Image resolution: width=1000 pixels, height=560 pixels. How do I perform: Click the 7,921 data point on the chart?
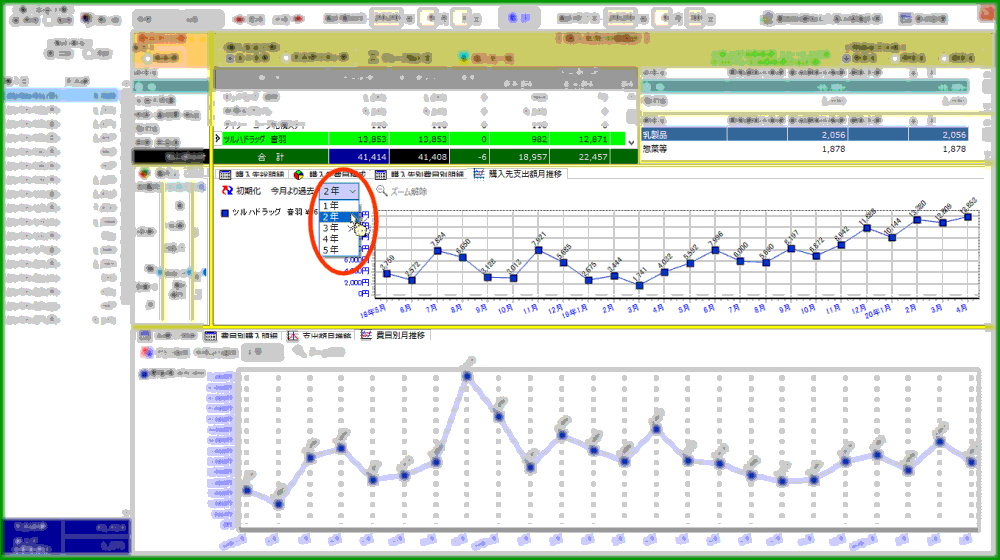pyautogui.click(x=539, y=250)
